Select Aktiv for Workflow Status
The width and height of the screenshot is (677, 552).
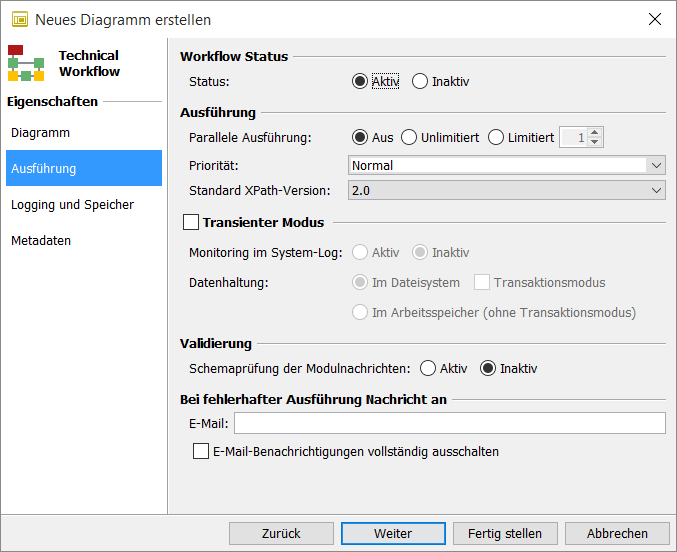(x=360, y=81)
